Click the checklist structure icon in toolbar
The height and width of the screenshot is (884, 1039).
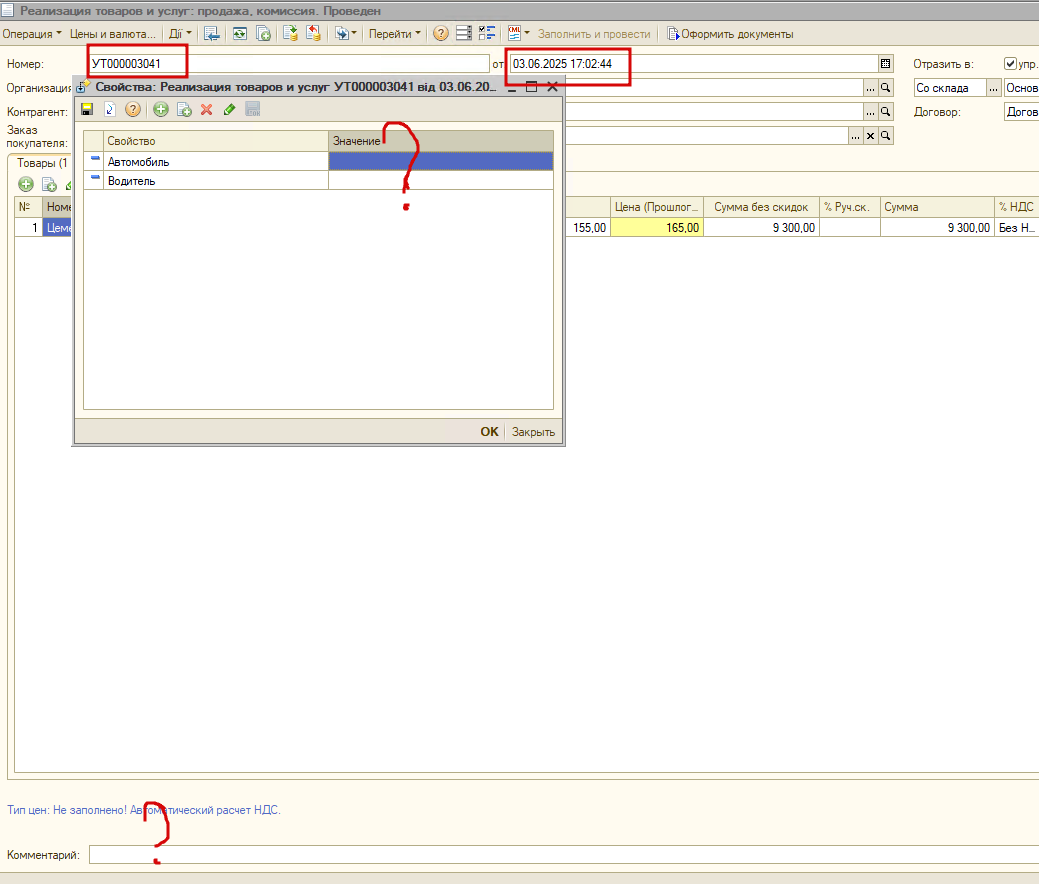coord(487,33)
